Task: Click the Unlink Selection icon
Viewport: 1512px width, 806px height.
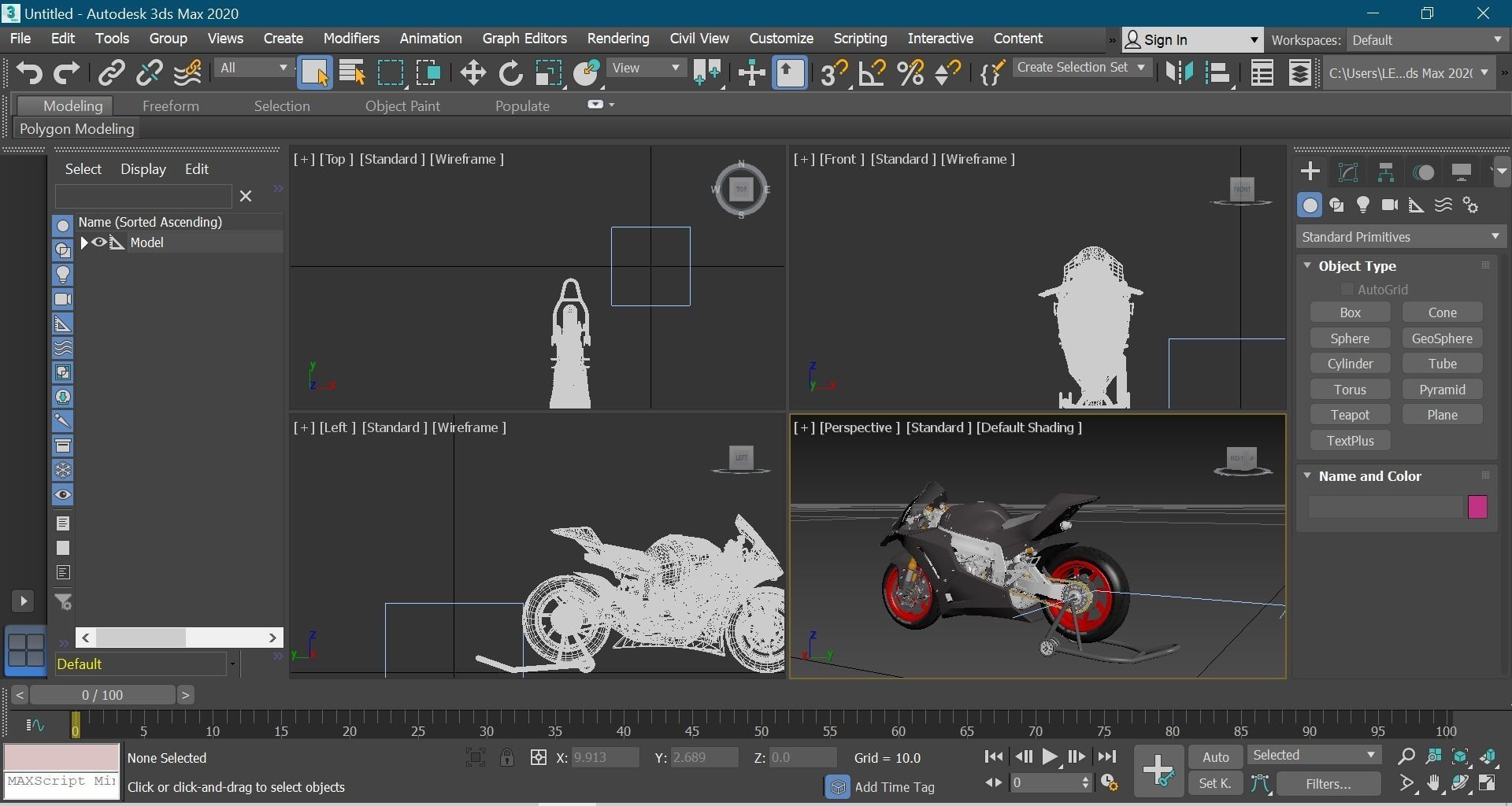Action: [x=149, y=73]
